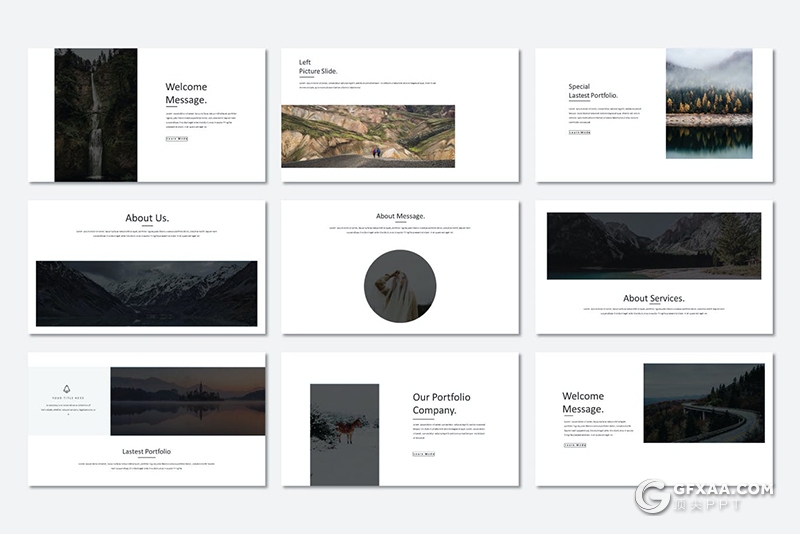Screen dimensions: 800x534
Task: Select the About Services. heading
Action: (653, 298)
